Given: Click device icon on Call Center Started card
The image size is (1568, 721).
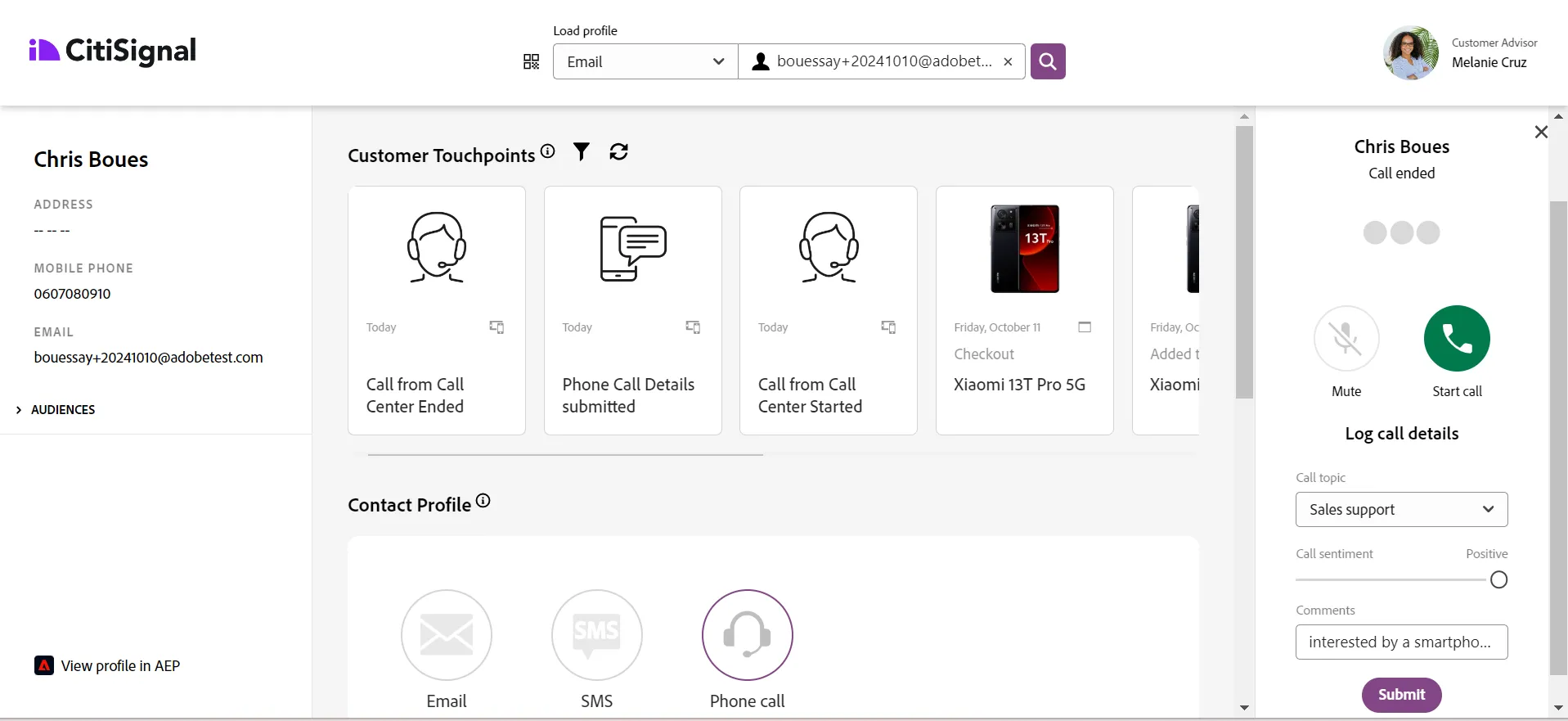Looking at the screenshot, I should pyautogui.click(x=888, y=327).
